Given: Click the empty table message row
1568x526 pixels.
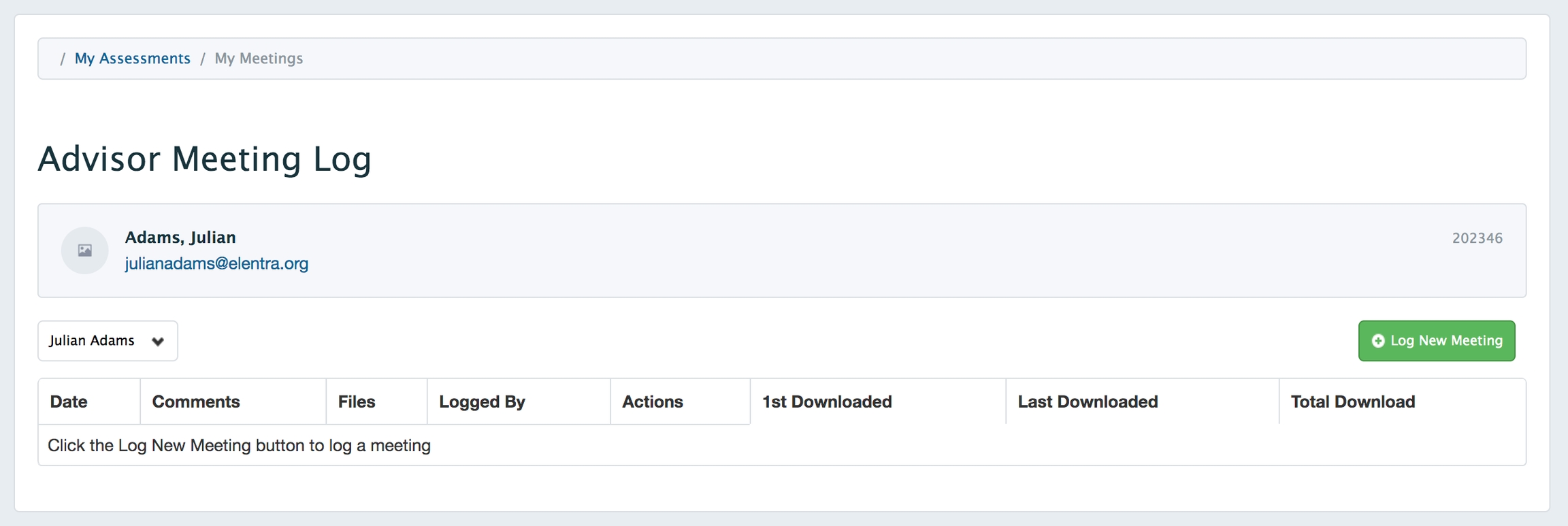Looking at the screenshot, I should point(239,446).
